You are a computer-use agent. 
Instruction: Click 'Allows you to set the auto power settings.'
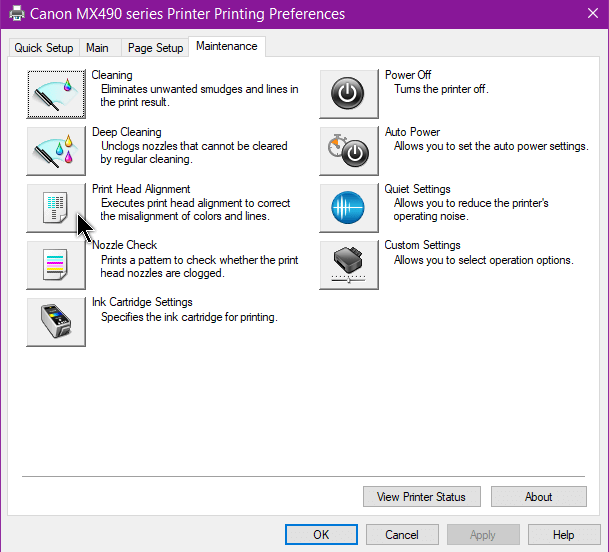coord(491,146)
